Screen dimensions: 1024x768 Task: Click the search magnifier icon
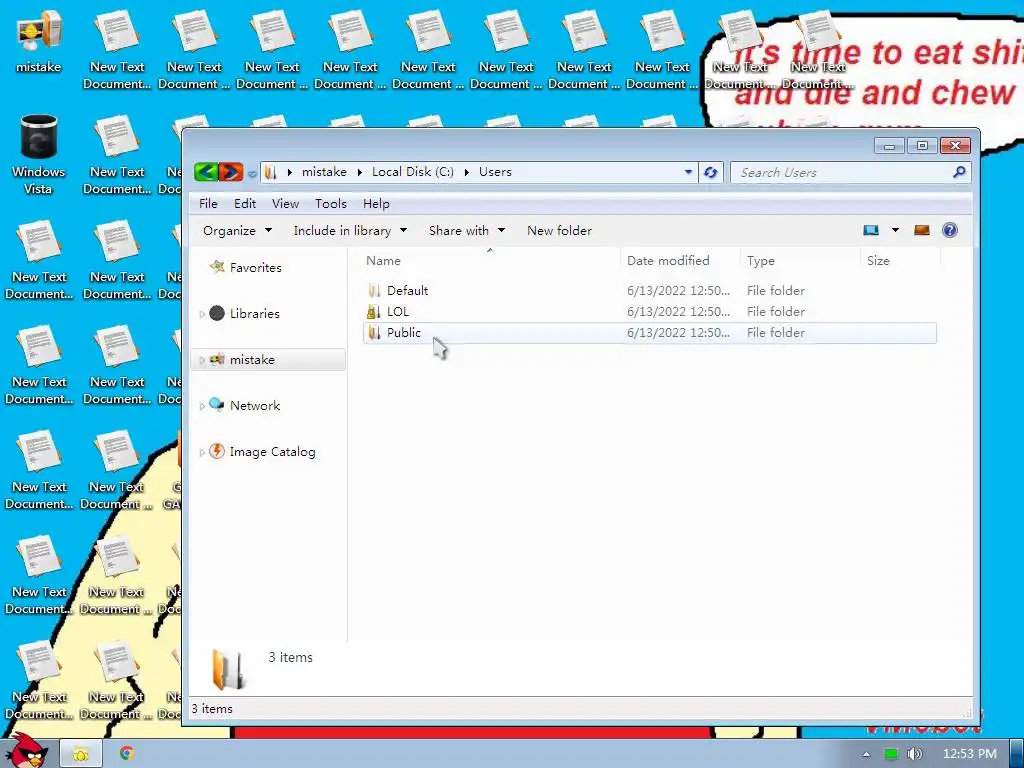959,172
